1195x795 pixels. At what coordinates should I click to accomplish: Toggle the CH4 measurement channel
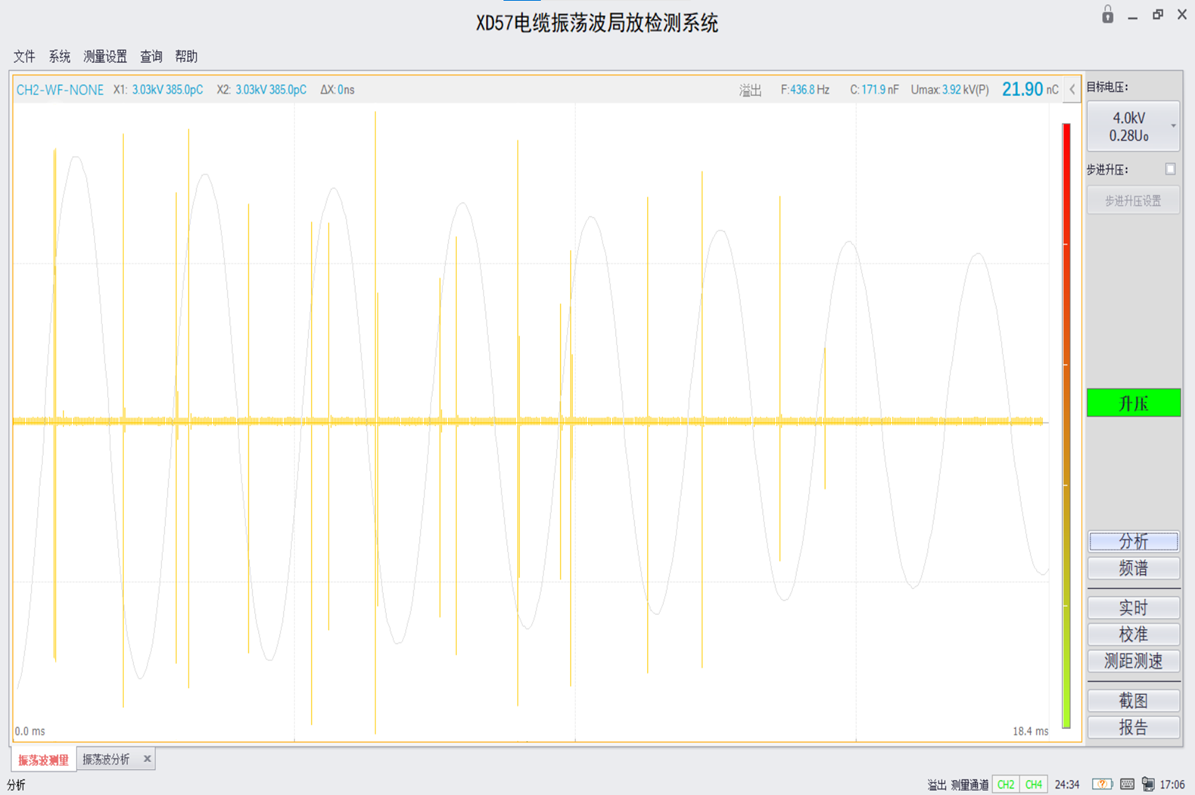[x=1033, y=785]
